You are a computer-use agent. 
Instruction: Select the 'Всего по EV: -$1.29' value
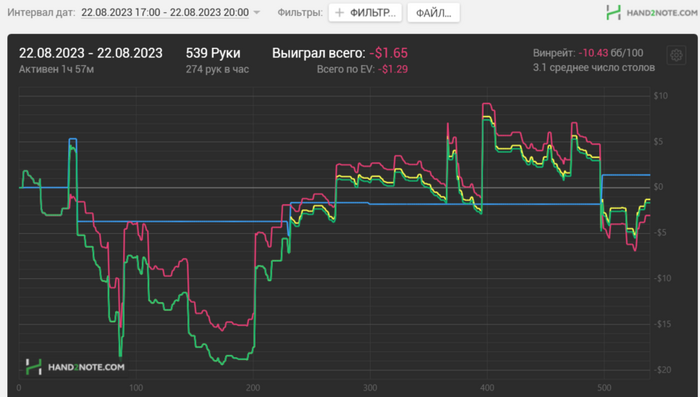(362, 69)
